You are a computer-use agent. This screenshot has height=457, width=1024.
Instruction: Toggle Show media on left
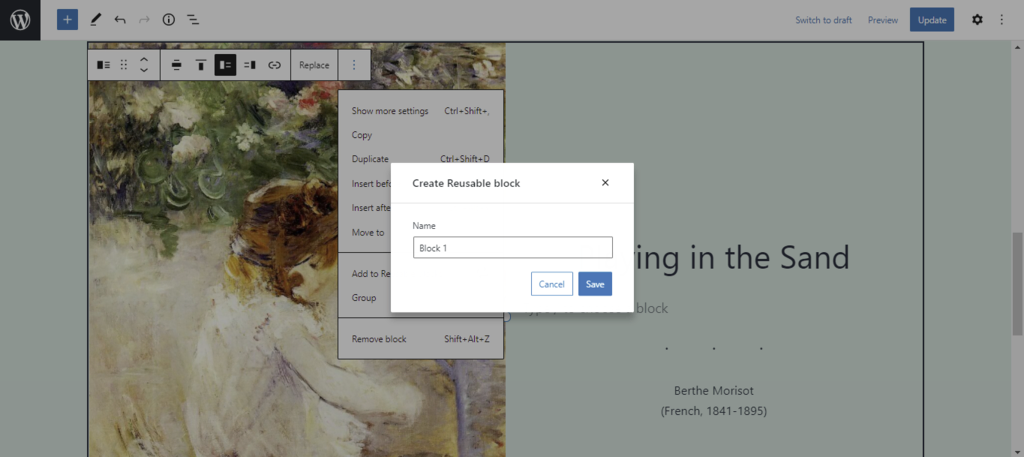coord(225,65)
